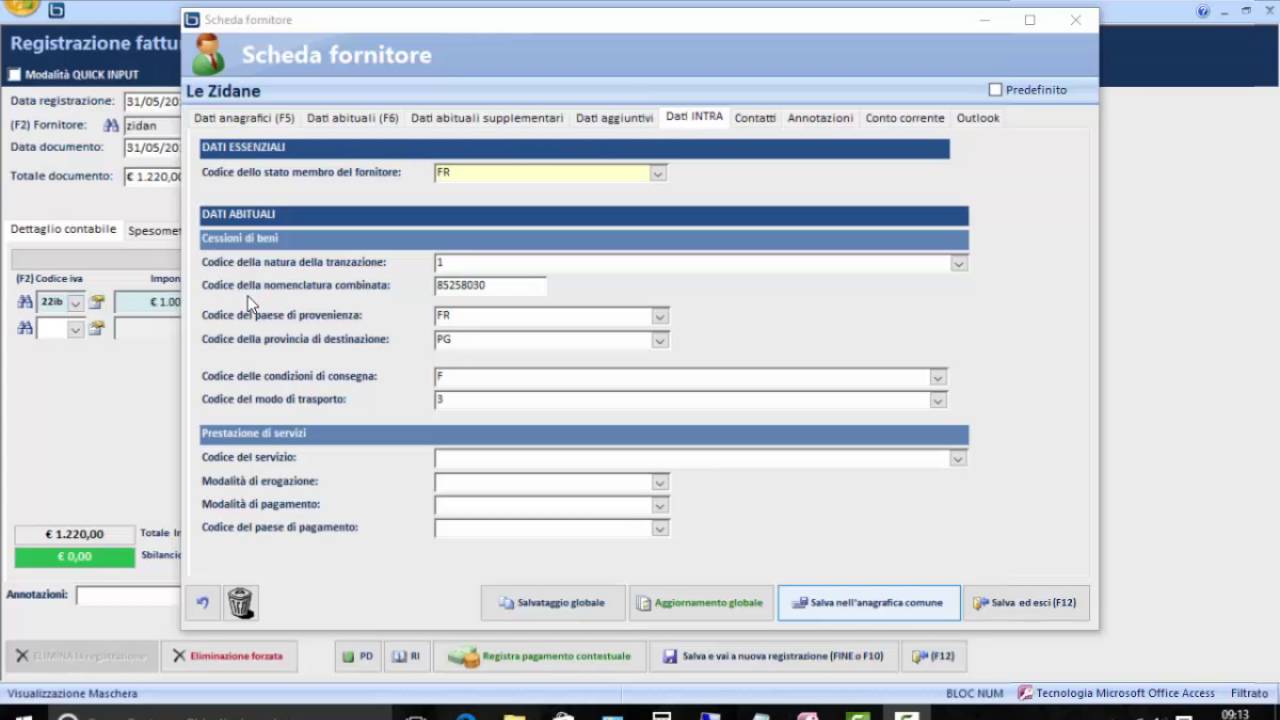
Task: Expand the Codice del modo di trasporto dropdown
Action: point(936,401)
